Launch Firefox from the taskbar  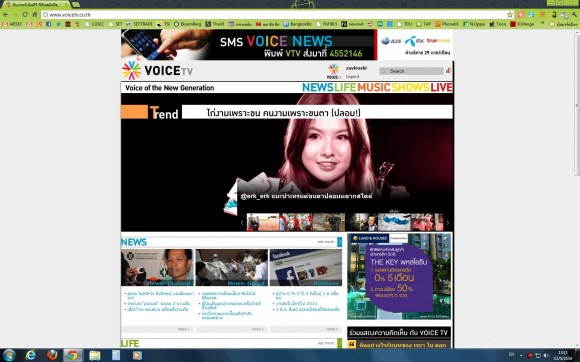(52, 355)
